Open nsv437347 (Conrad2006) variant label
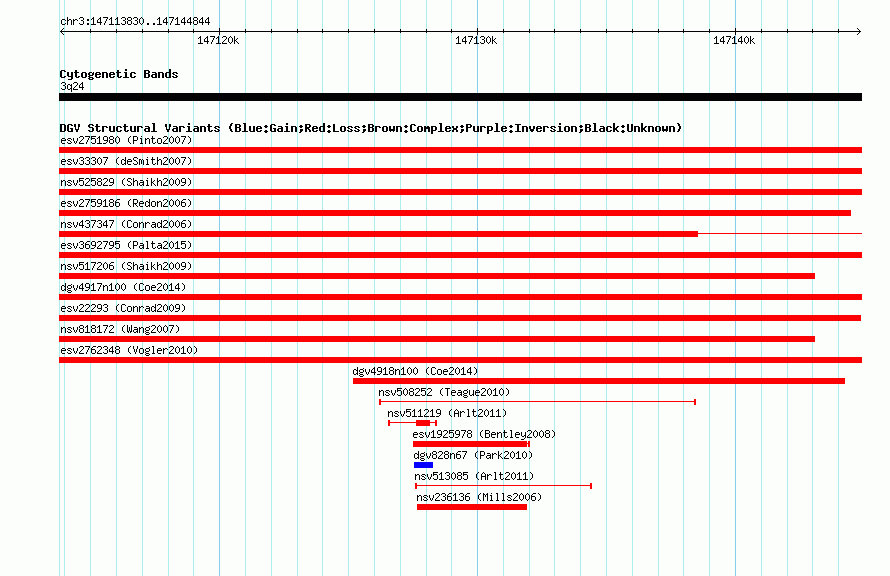The width and height of the screenshot is (890, 576). [126, 224]
